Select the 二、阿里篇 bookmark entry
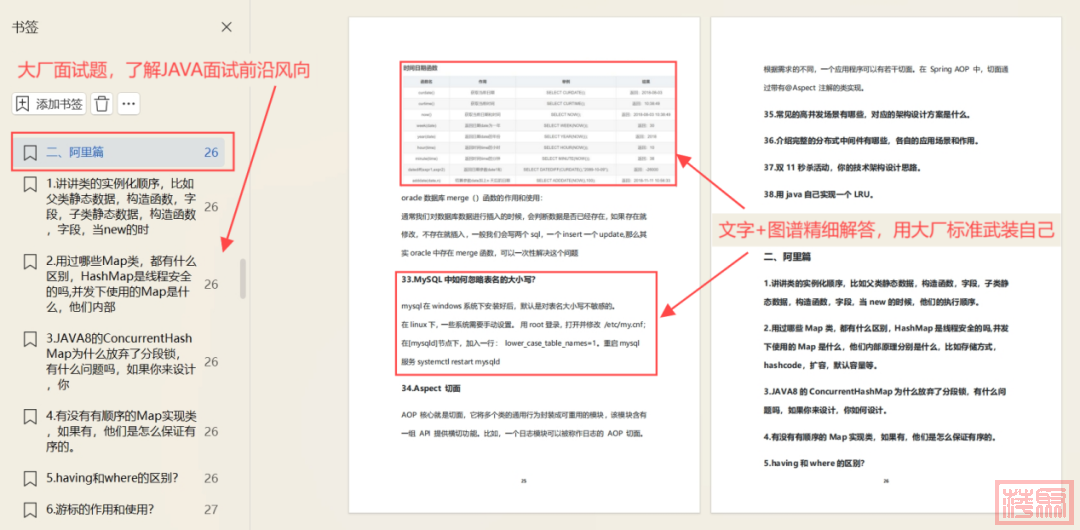Image resolution: width=1080 pixels, height=530 pixels. [x=110, y=153]
